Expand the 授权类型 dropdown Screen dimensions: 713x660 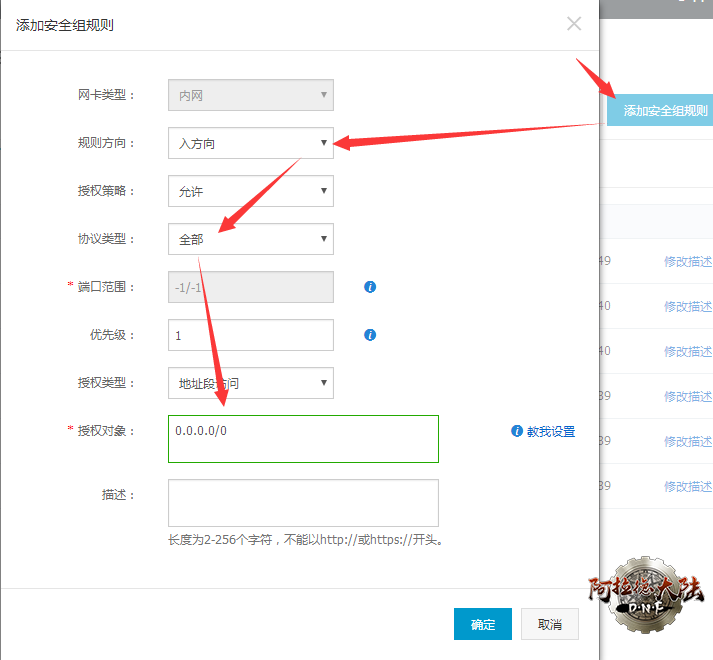(250, 383)
